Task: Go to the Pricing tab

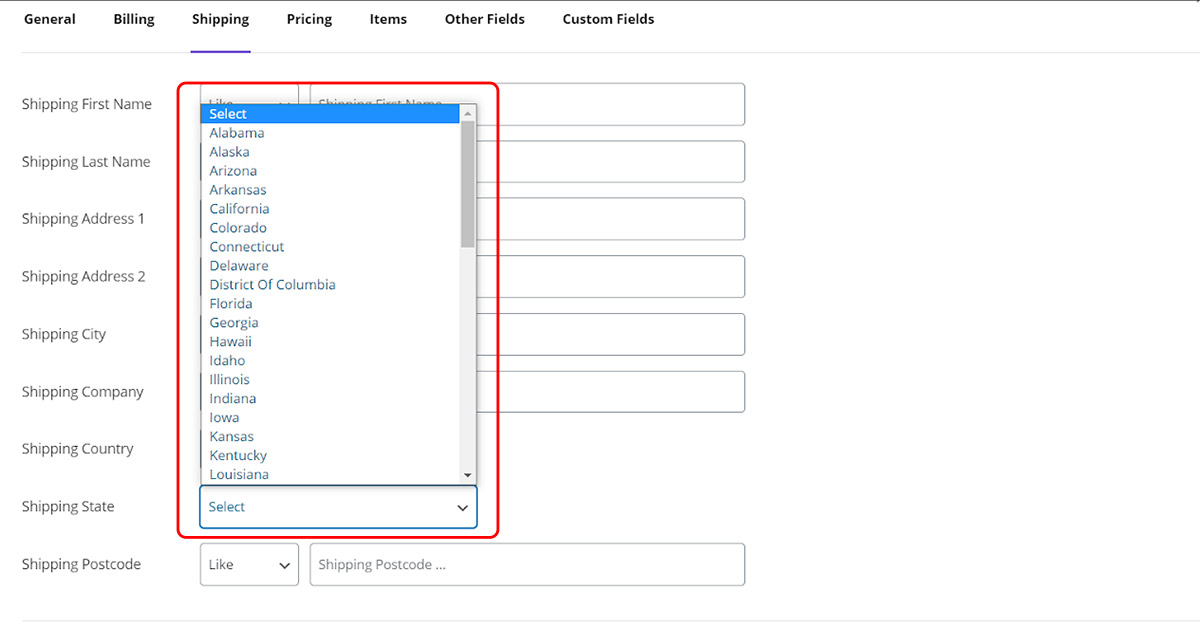Action: point(309,19)
